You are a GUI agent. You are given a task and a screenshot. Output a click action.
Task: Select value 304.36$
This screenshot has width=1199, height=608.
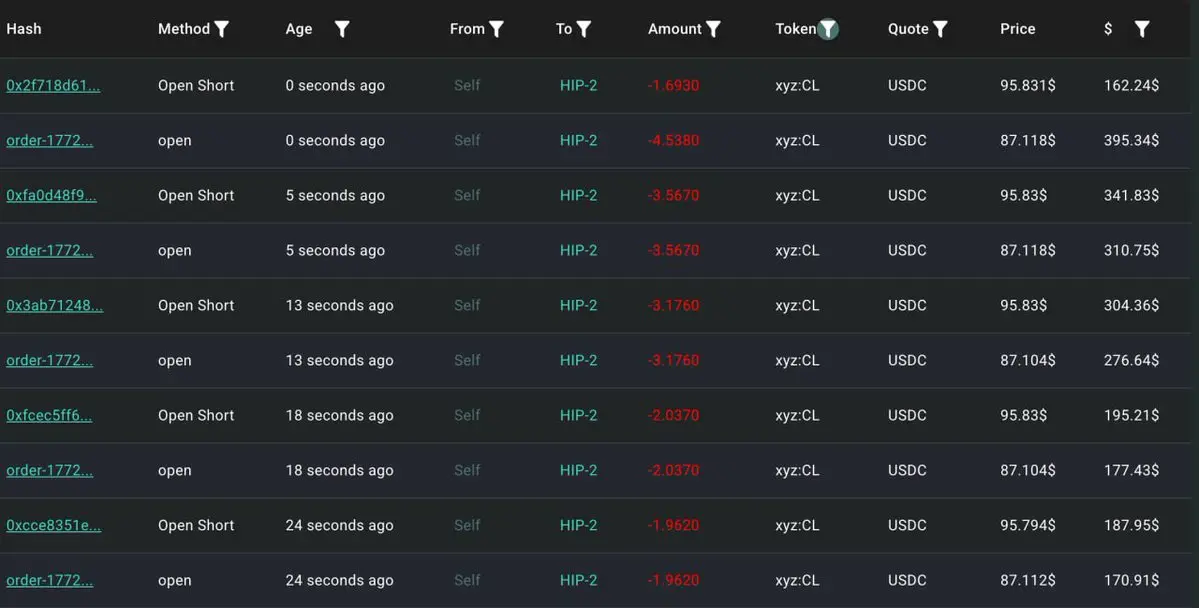(x=1131, y=306)
